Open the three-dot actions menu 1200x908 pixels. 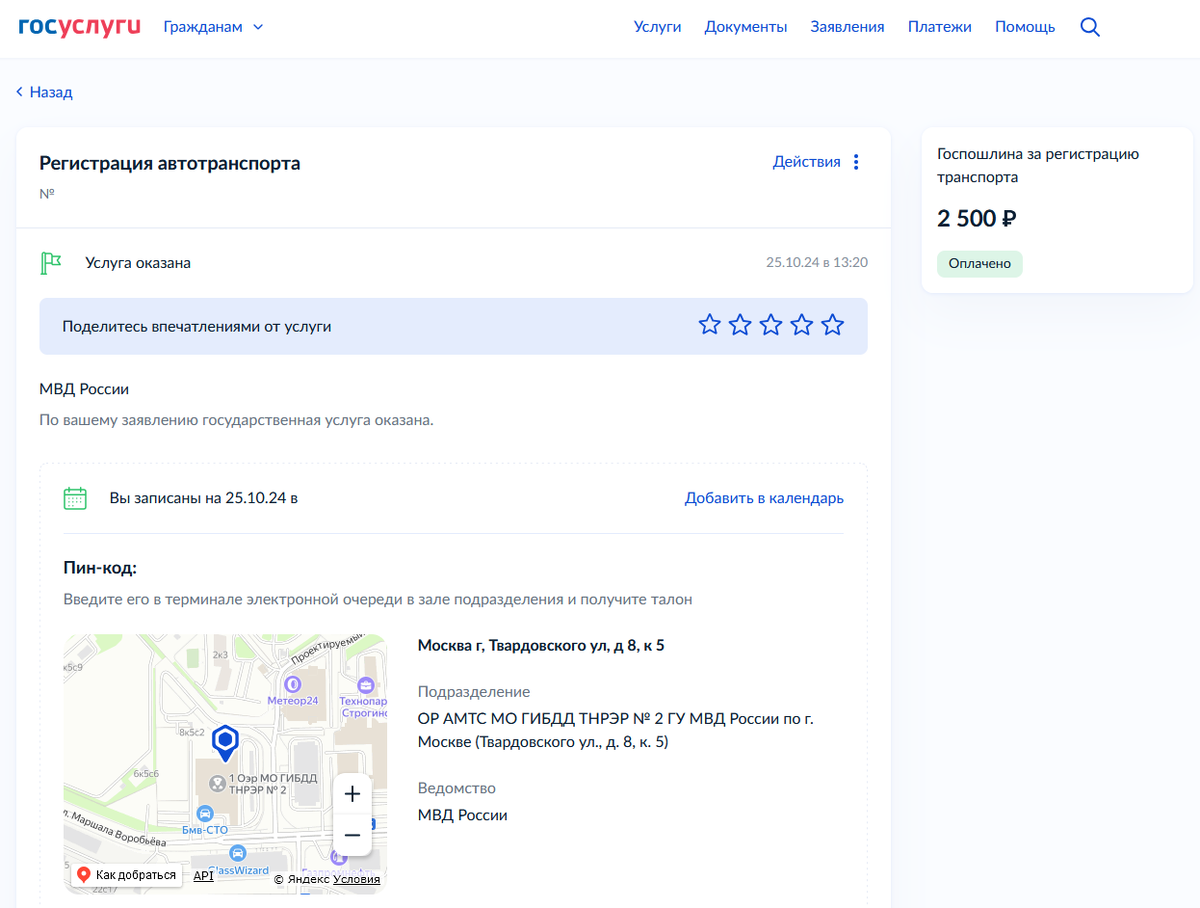[x=856, y=162]
